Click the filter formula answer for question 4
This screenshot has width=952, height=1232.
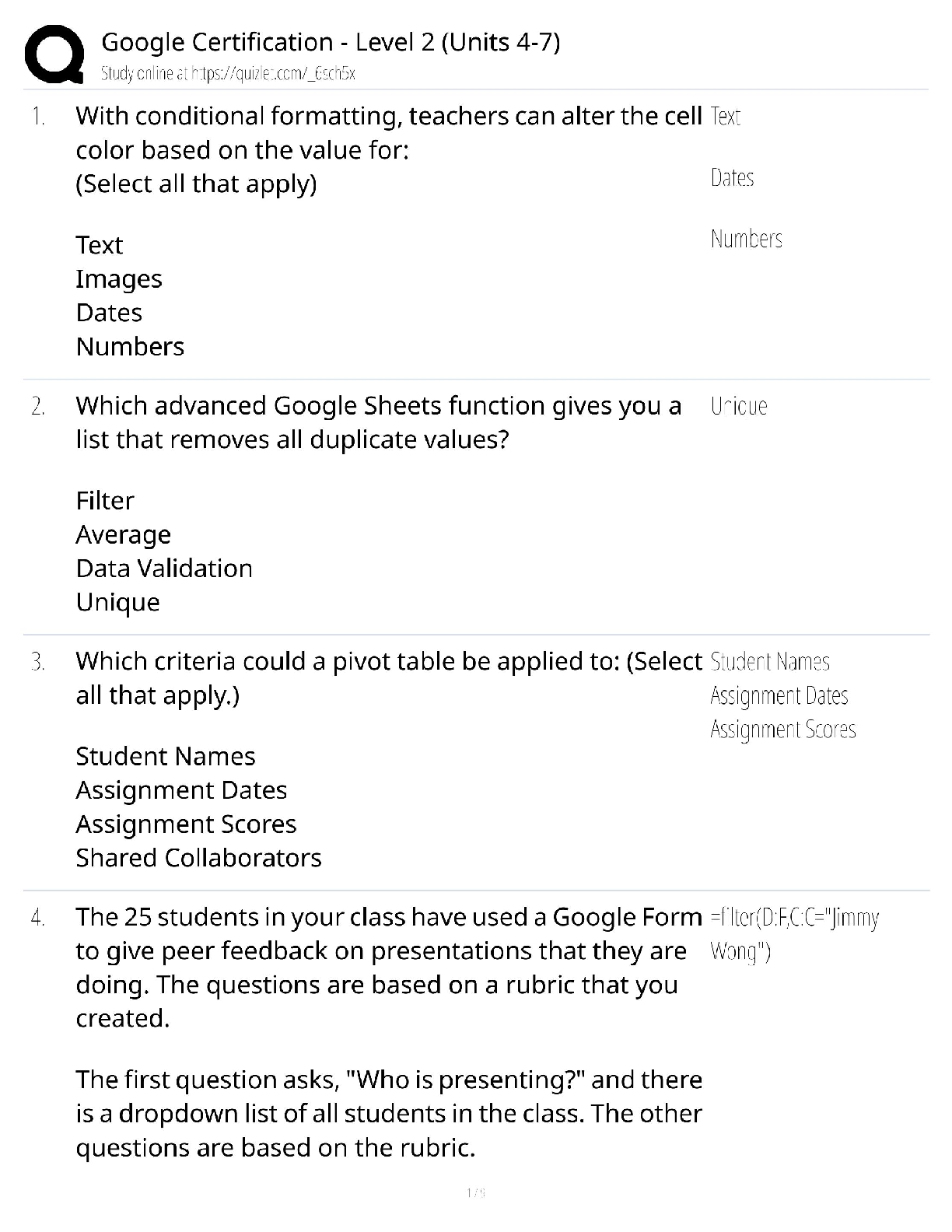point(794,934)
